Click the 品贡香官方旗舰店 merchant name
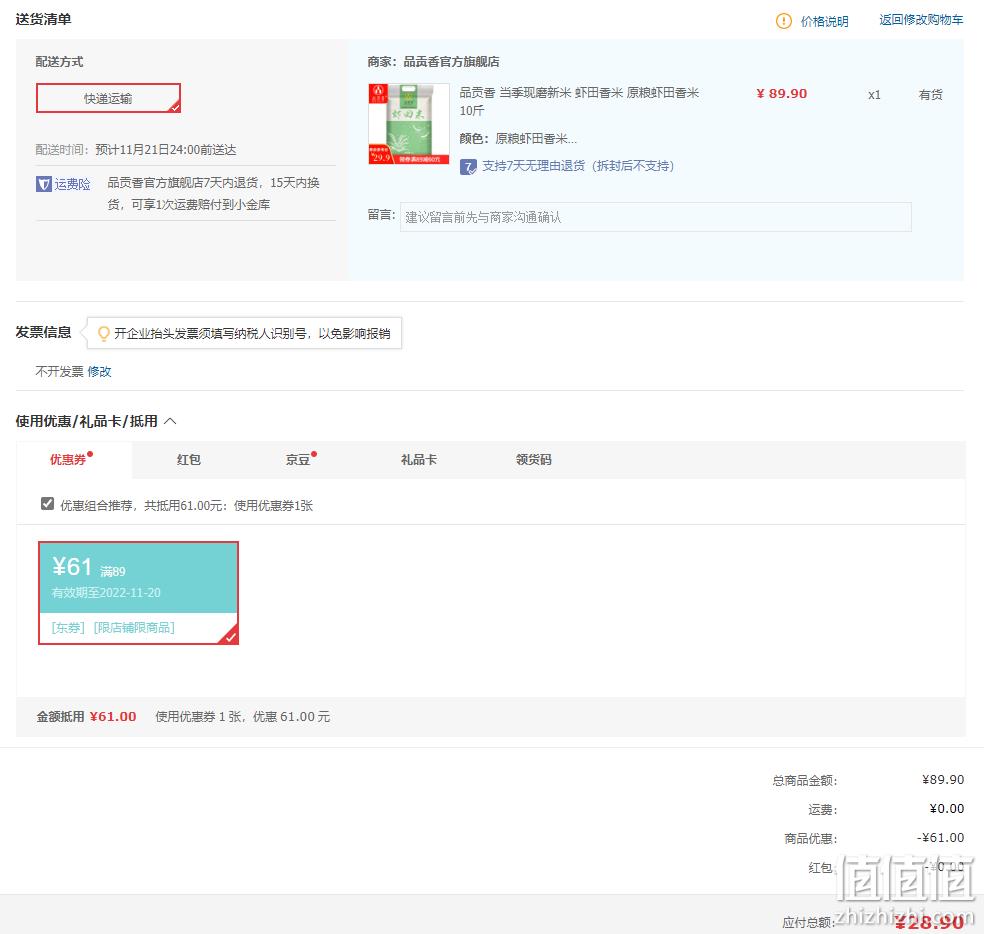The width and height of the screenshot is (984, 934). click(451, 62)
